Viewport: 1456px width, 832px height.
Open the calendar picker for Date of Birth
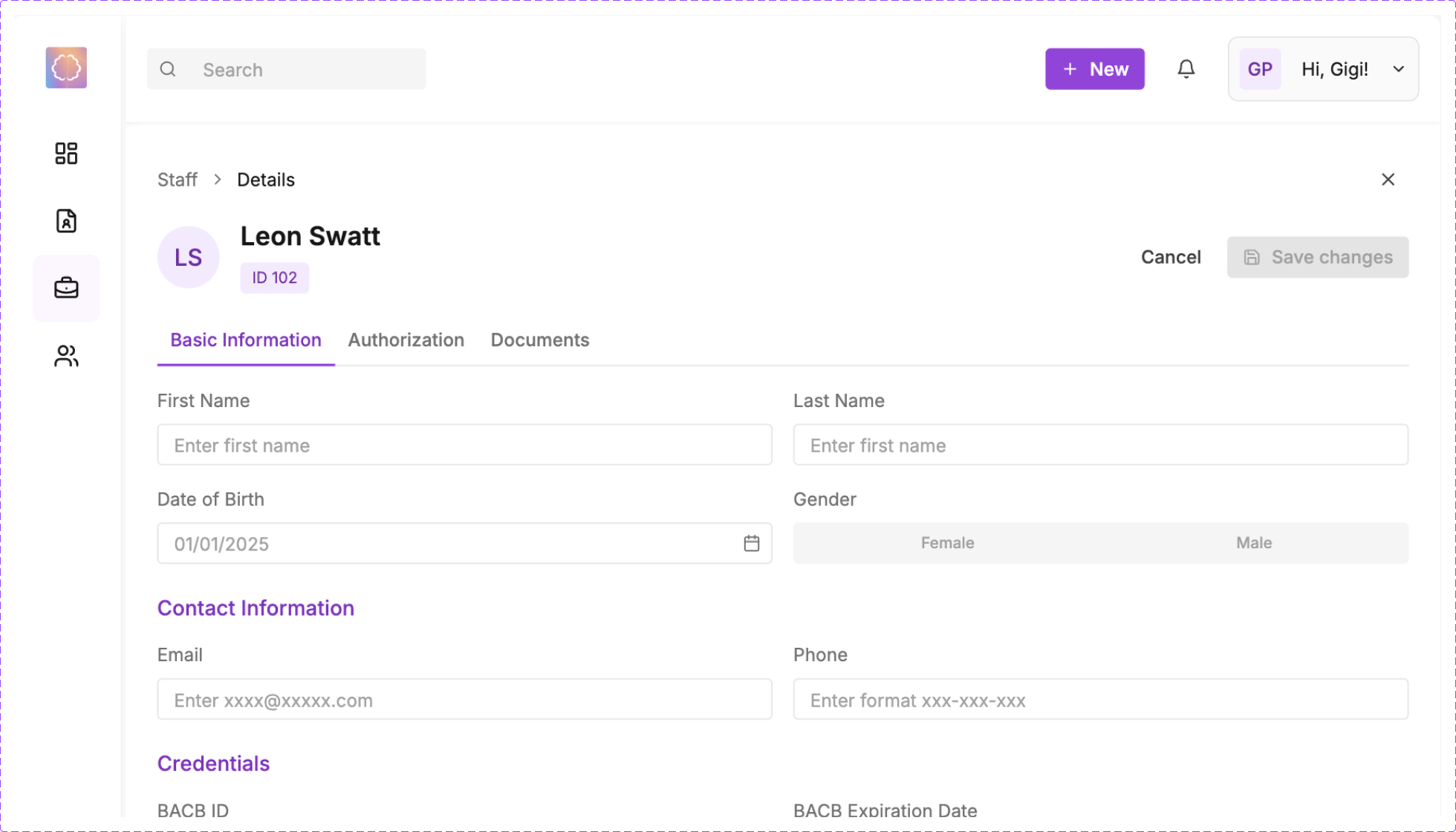coord(751,543)
